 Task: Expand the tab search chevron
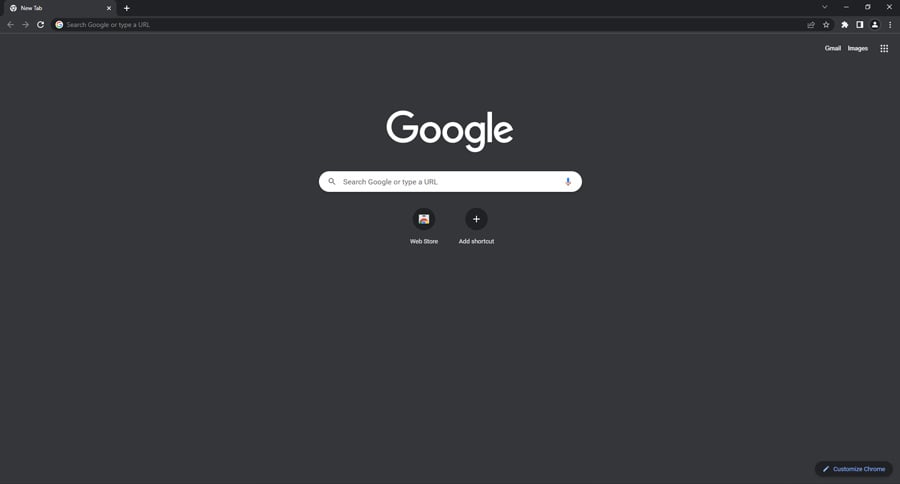point(824,7)
